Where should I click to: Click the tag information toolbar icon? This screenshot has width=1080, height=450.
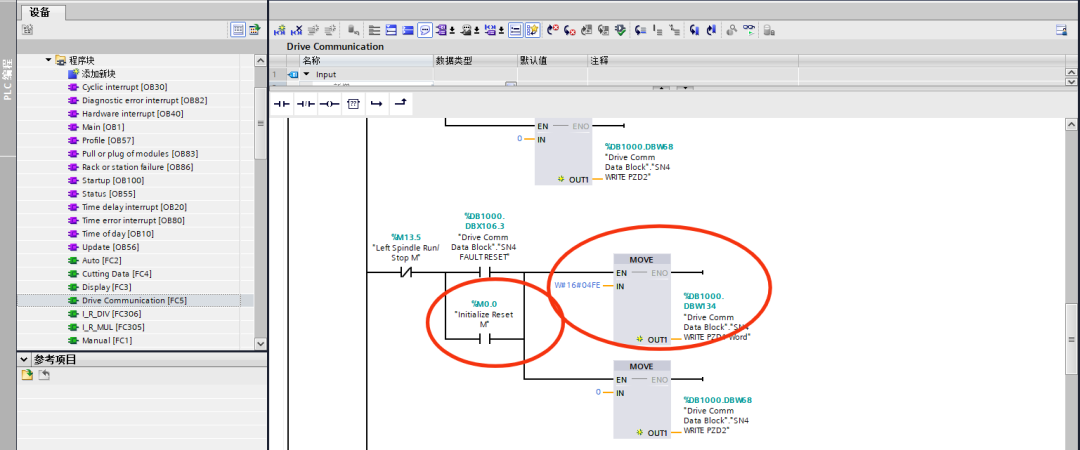[x=466, y=30]
